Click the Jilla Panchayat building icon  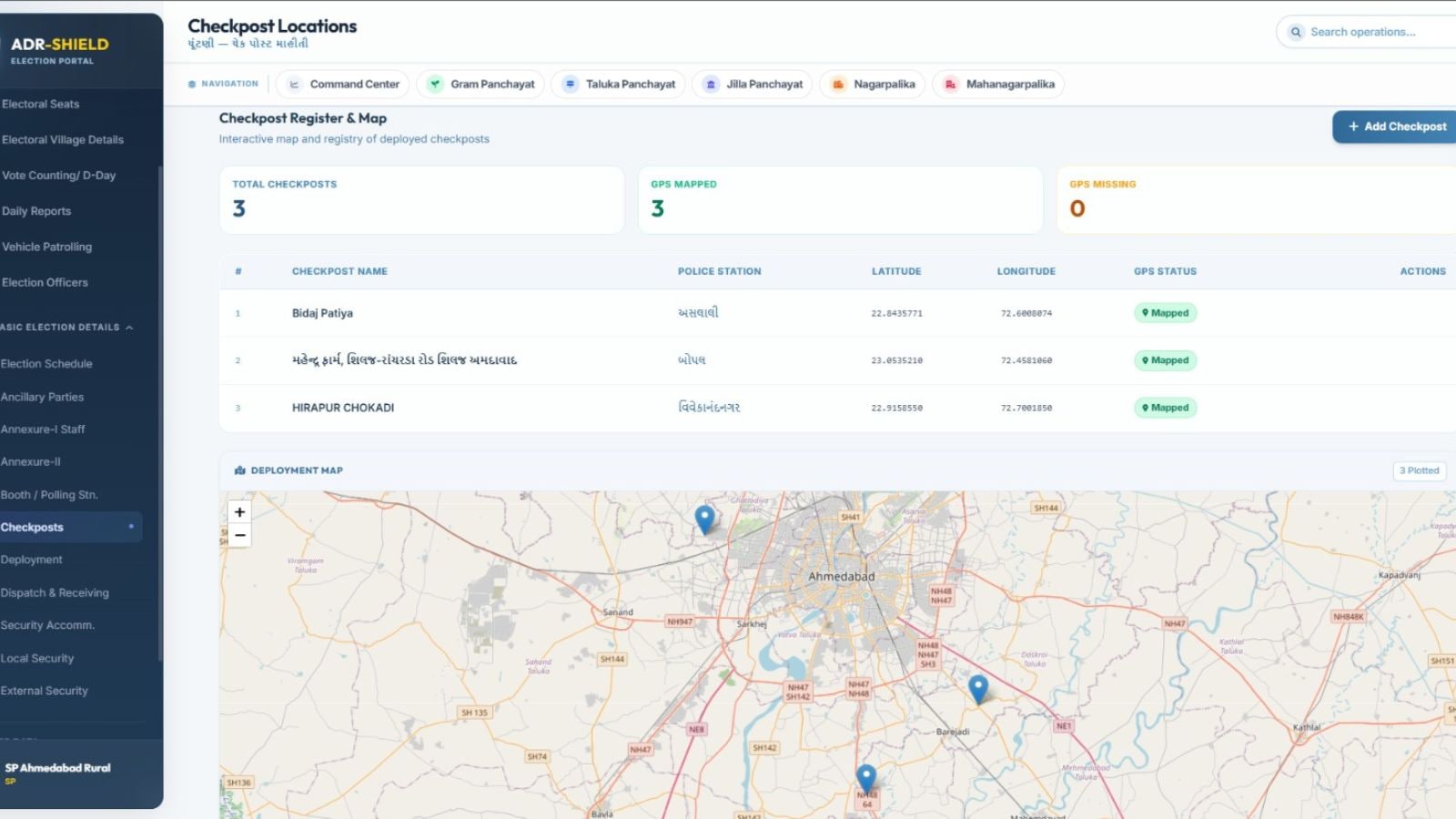pyautogui.click(x=711, y=85)
